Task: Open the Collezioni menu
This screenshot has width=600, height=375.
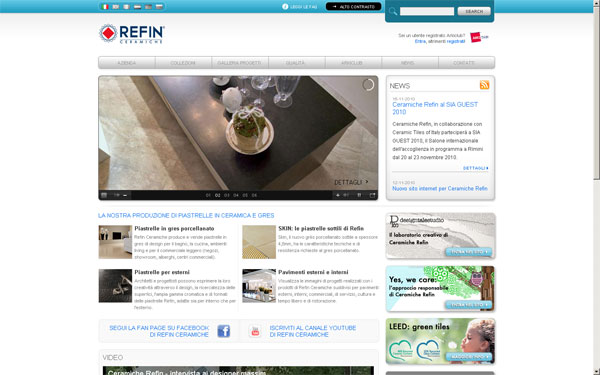Action: click(x=183, y=63)
